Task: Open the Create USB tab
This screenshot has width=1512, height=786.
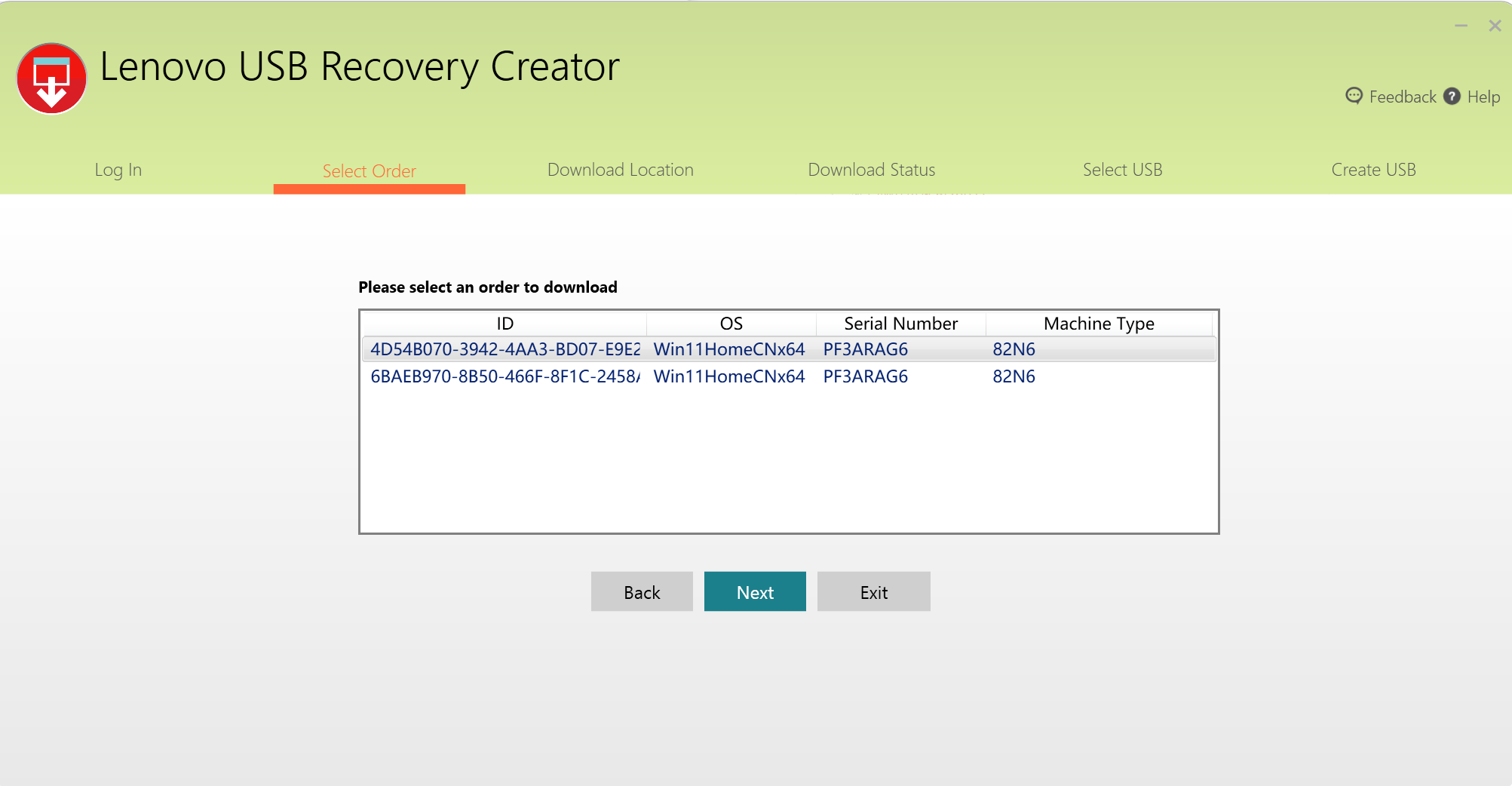Action: click(1373, 170)
